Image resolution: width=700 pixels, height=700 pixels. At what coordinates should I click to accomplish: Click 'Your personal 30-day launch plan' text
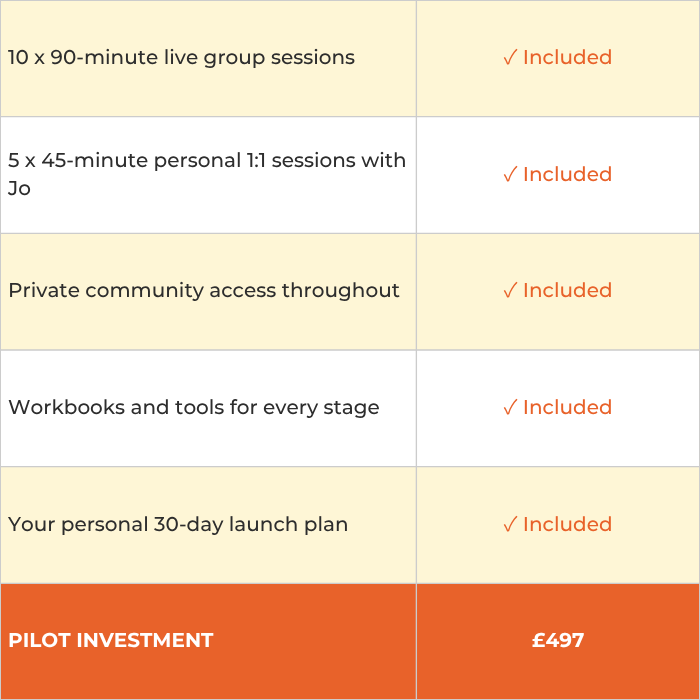(x=178, y=524)
